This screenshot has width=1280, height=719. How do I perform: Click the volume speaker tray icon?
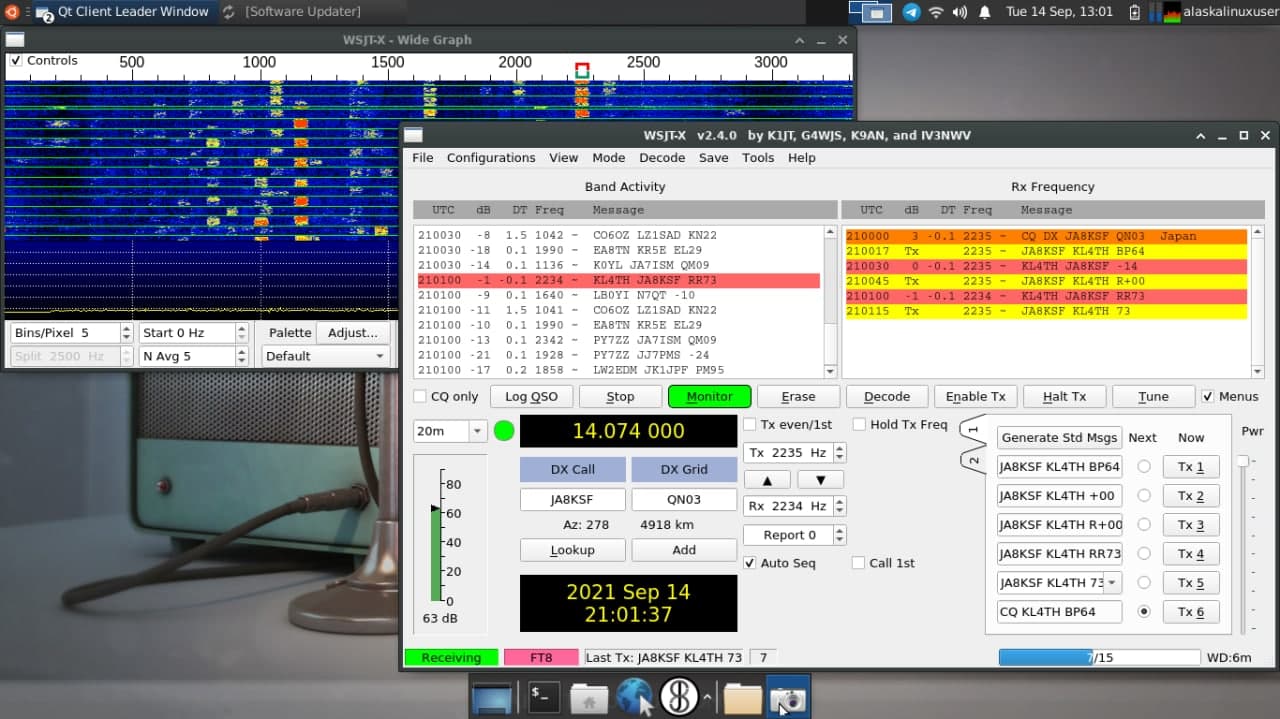[x=960, y=12]
